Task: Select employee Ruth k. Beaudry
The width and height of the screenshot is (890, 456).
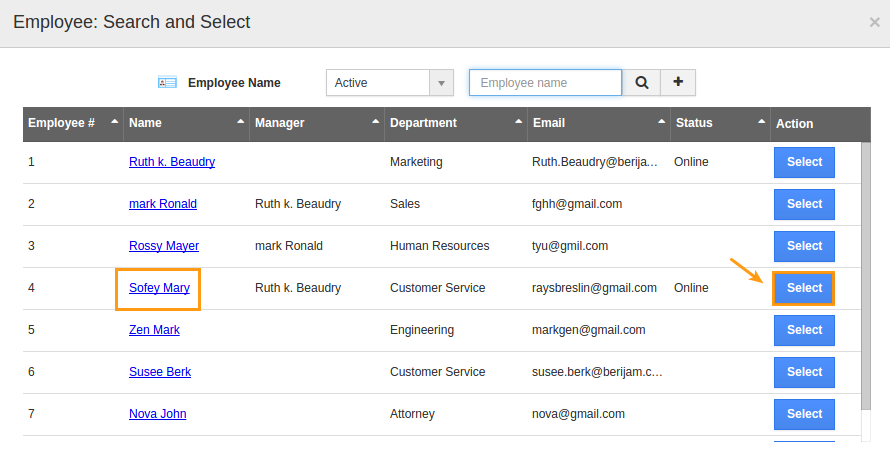Action: (804, 162)
